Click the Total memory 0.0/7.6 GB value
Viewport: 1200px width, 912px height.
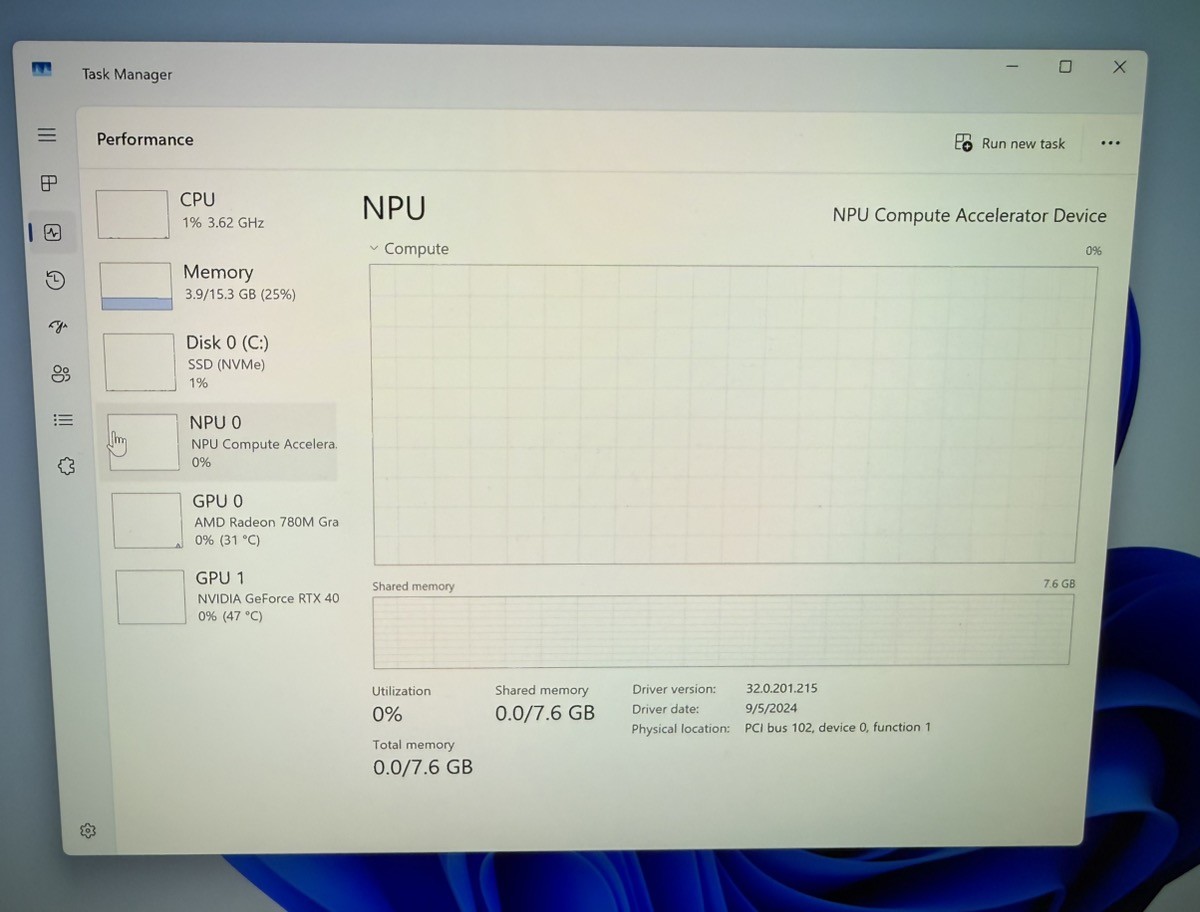pos(423,767)
